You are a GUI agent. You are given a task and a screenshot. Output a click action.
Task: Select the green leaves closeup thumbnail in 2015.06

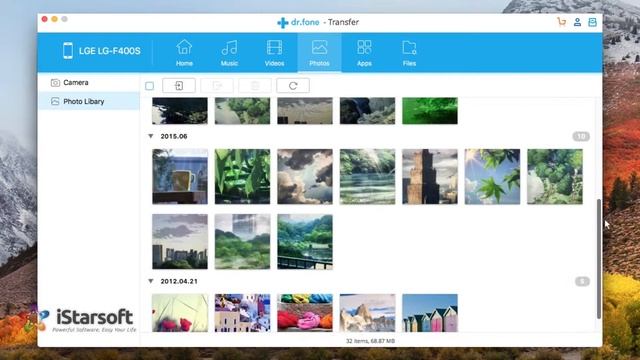point(242,176)
